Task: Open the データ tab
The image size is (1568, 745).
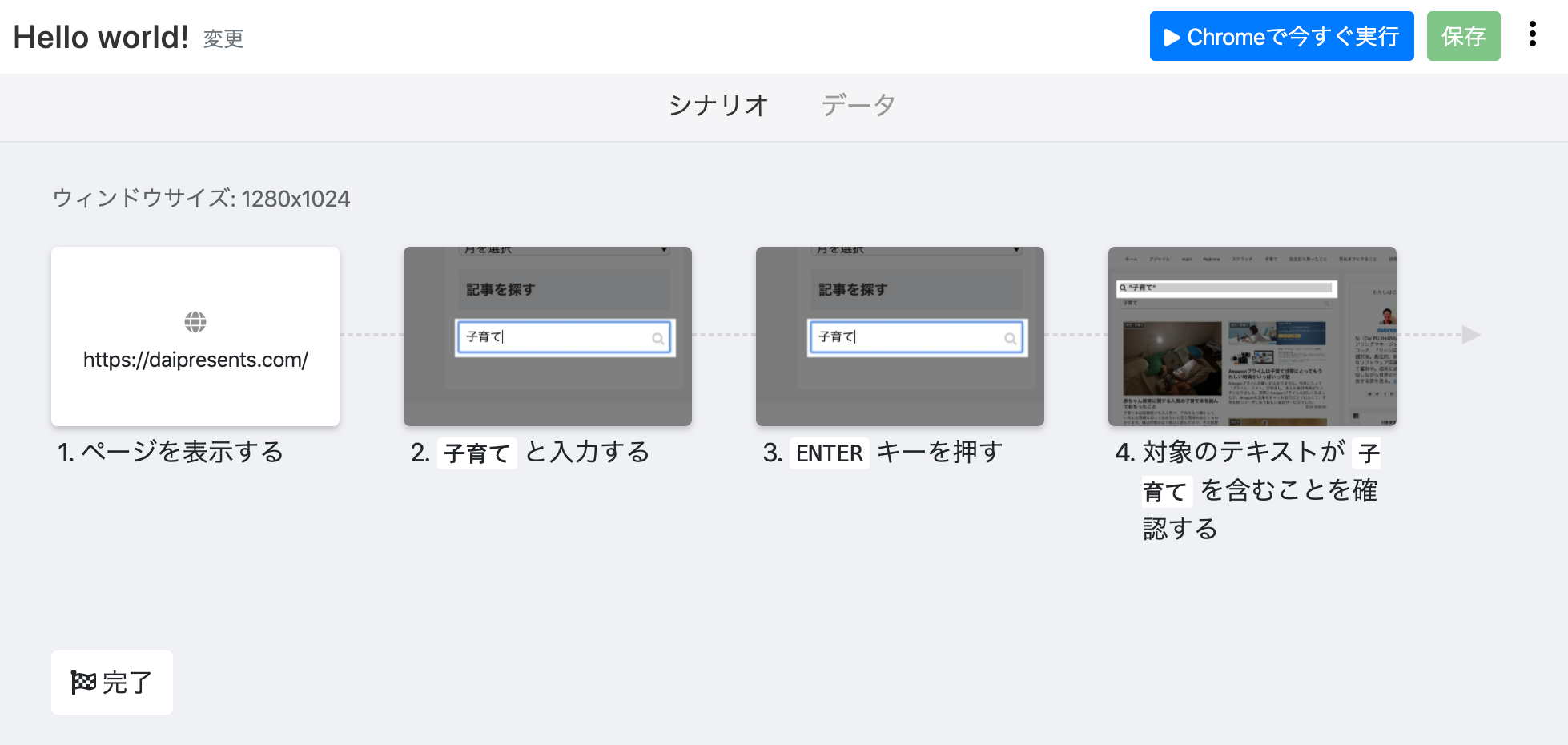Action: [x=858, y=106]
